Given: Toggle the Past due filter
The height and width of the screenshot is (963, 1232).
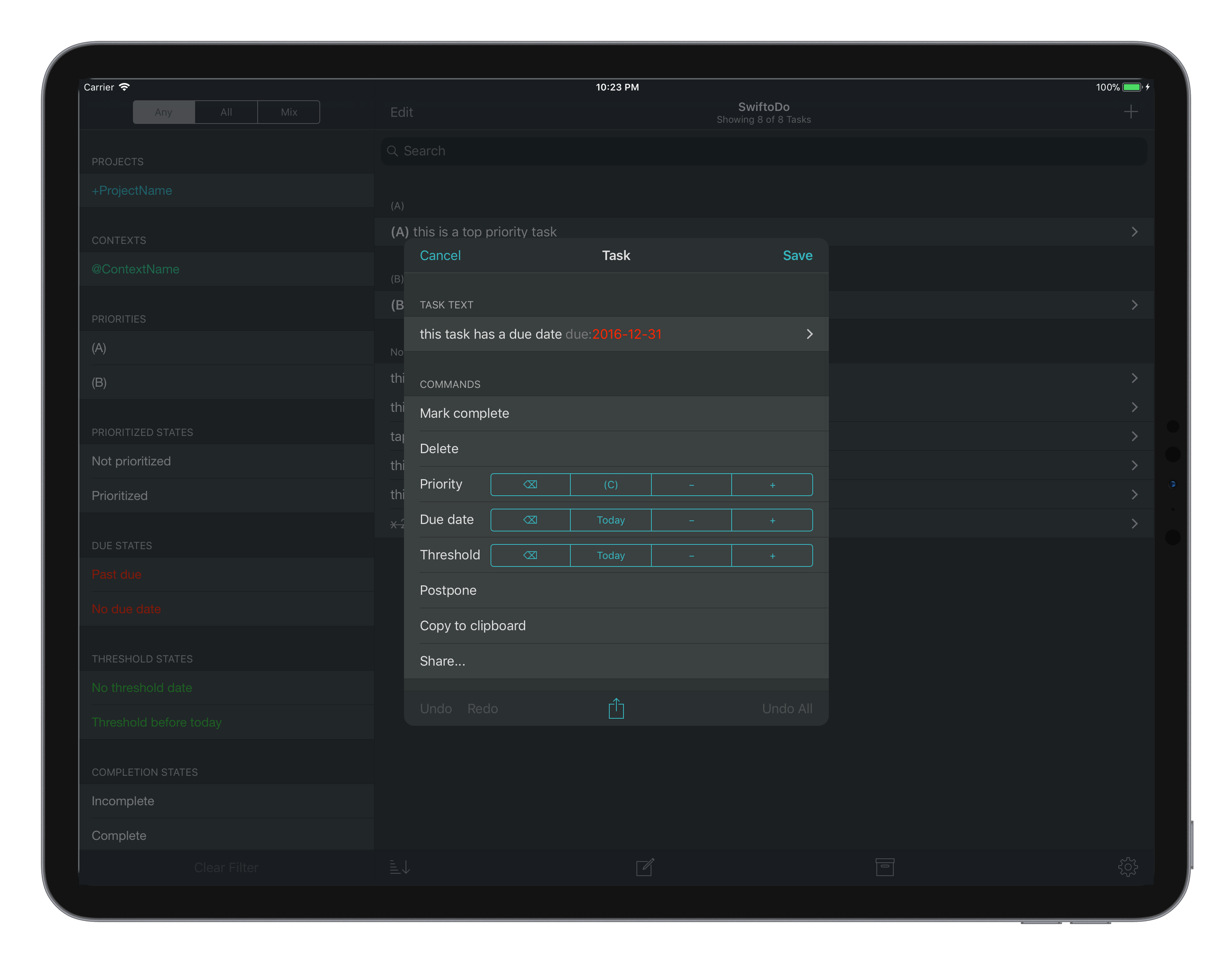Looking at the screenshot, I should point(116,574).
